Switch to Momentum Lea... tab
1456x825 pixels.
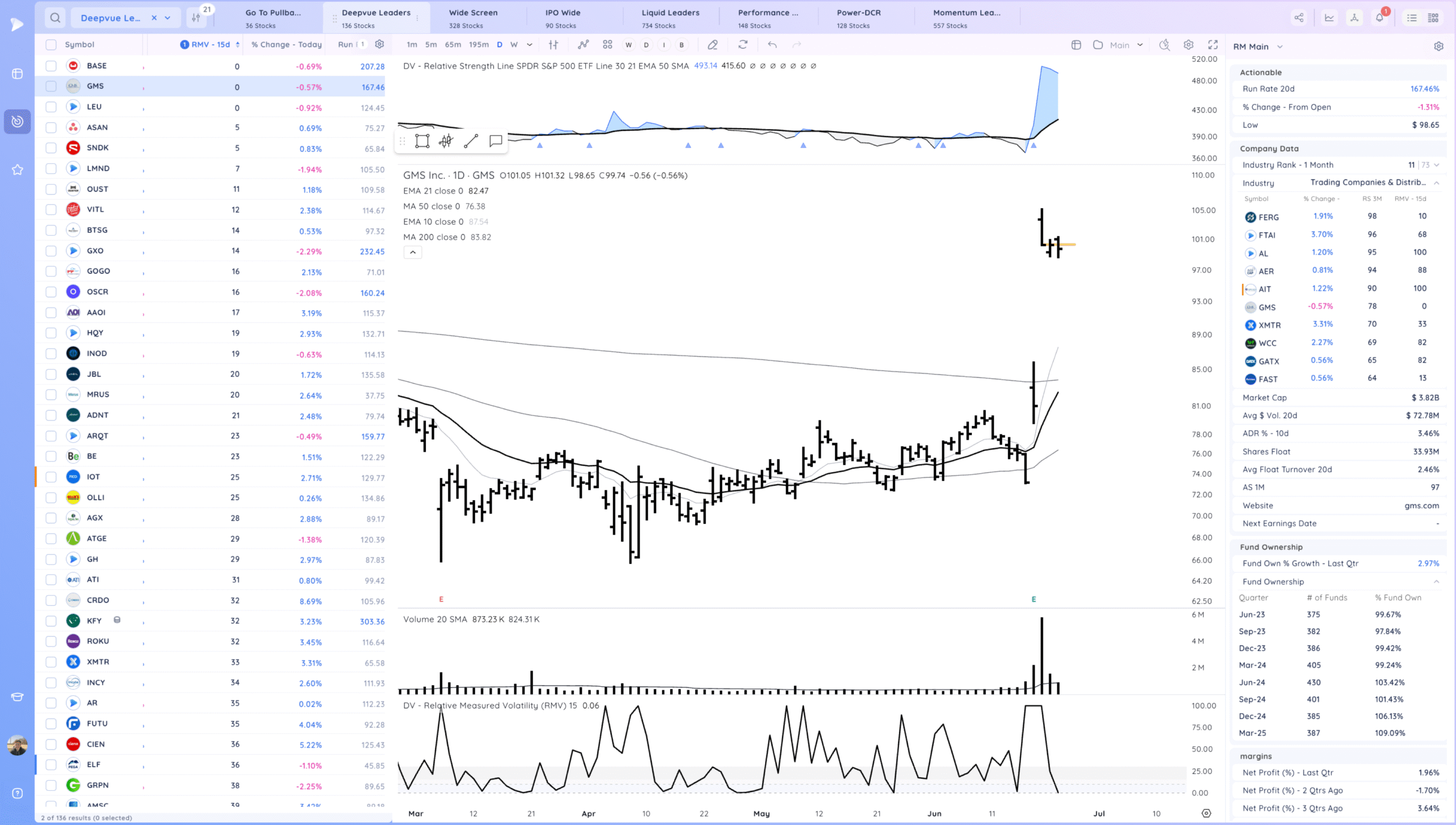click(x=967, y=18)
